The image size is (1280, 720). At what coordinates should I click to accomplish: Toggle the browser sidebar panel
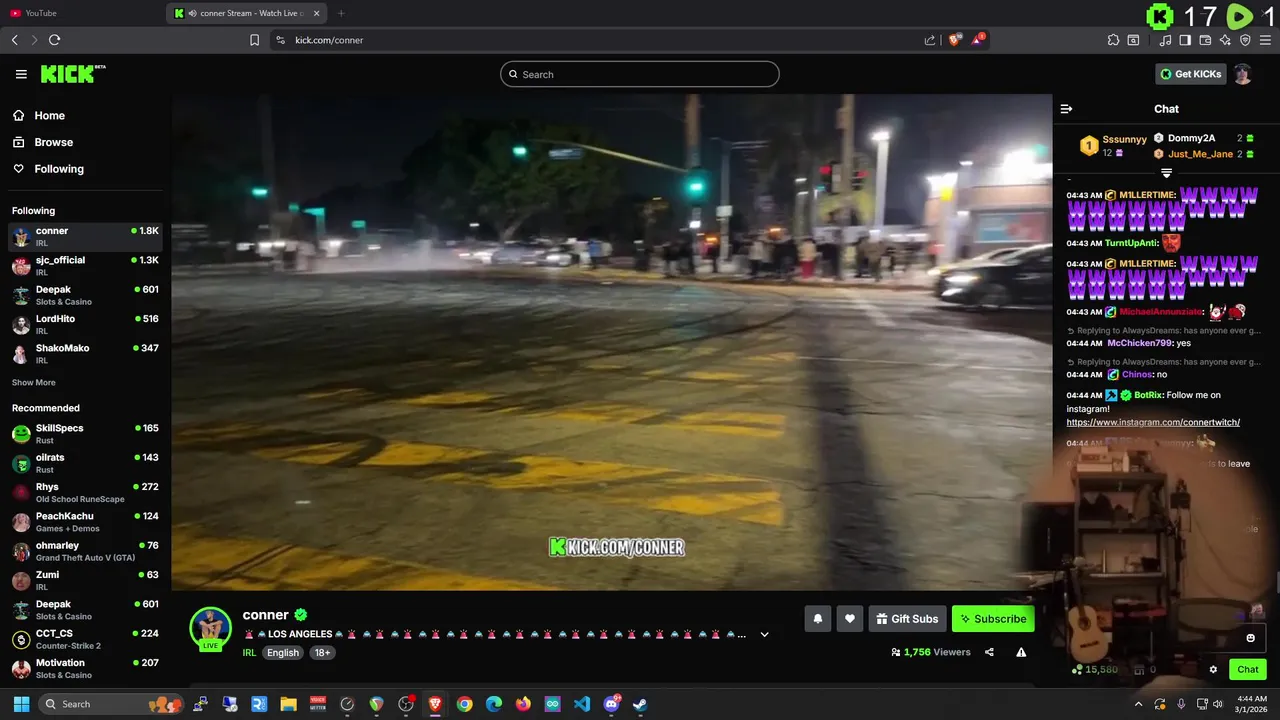[x=1185, y=40]
